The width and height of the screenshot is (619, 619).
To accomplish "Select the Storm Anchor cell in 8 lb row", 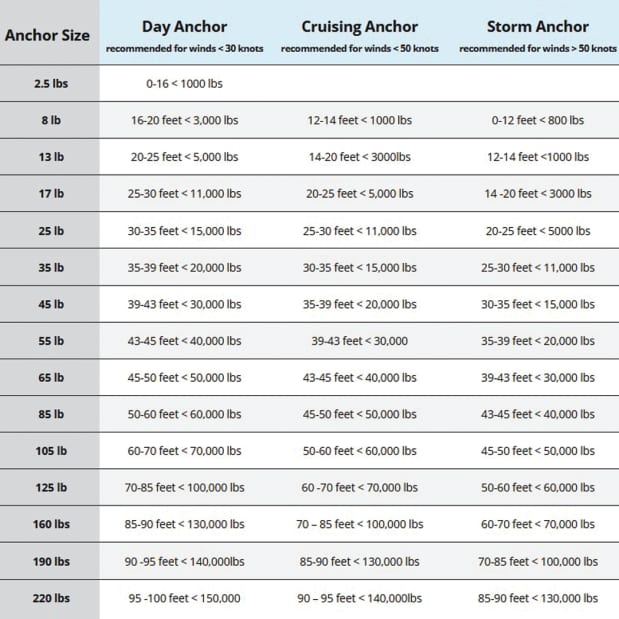I will tap(537, 120).
